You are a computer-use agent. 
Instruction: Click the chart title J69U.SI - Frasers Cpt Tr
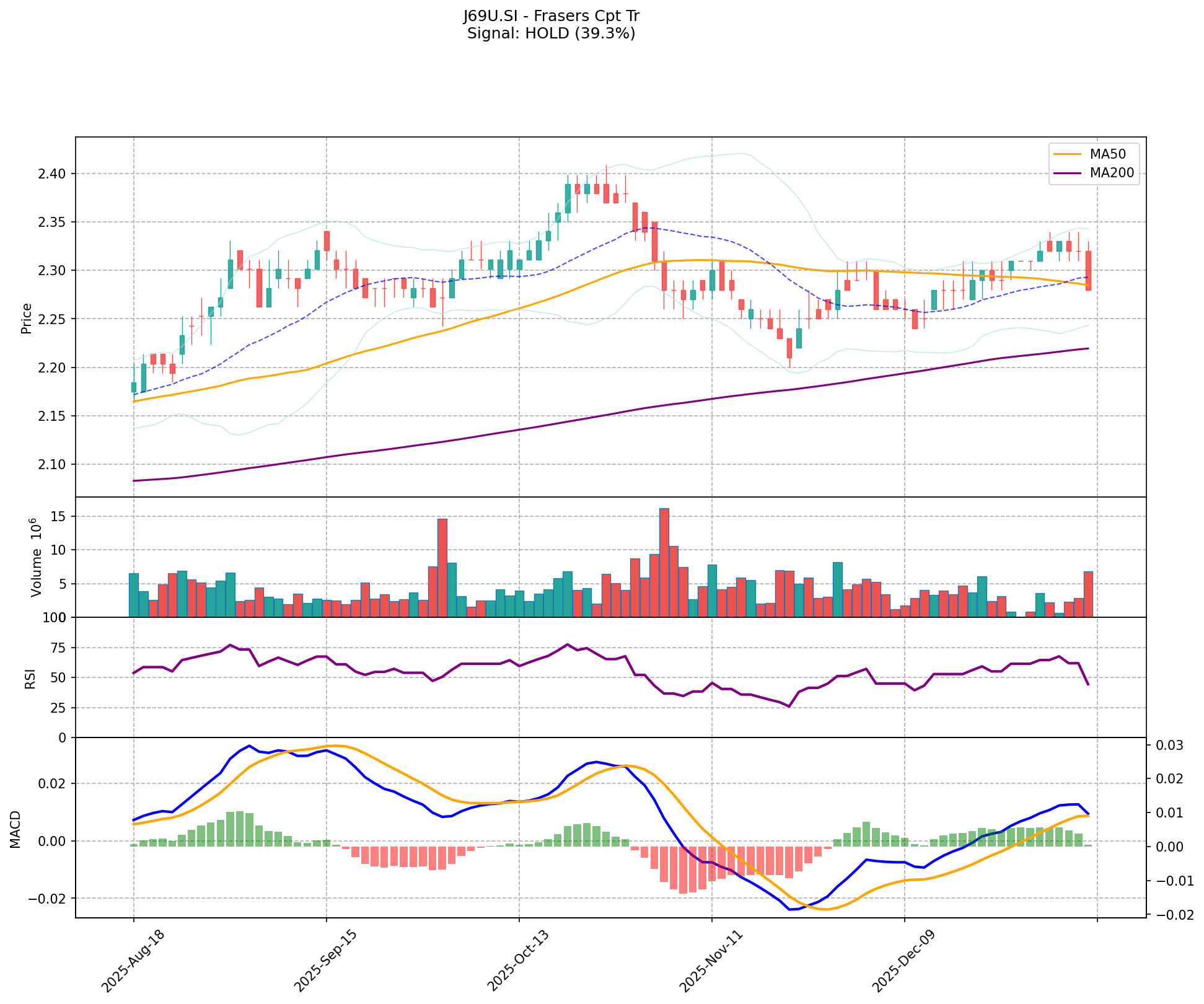[x=551, y=16]
